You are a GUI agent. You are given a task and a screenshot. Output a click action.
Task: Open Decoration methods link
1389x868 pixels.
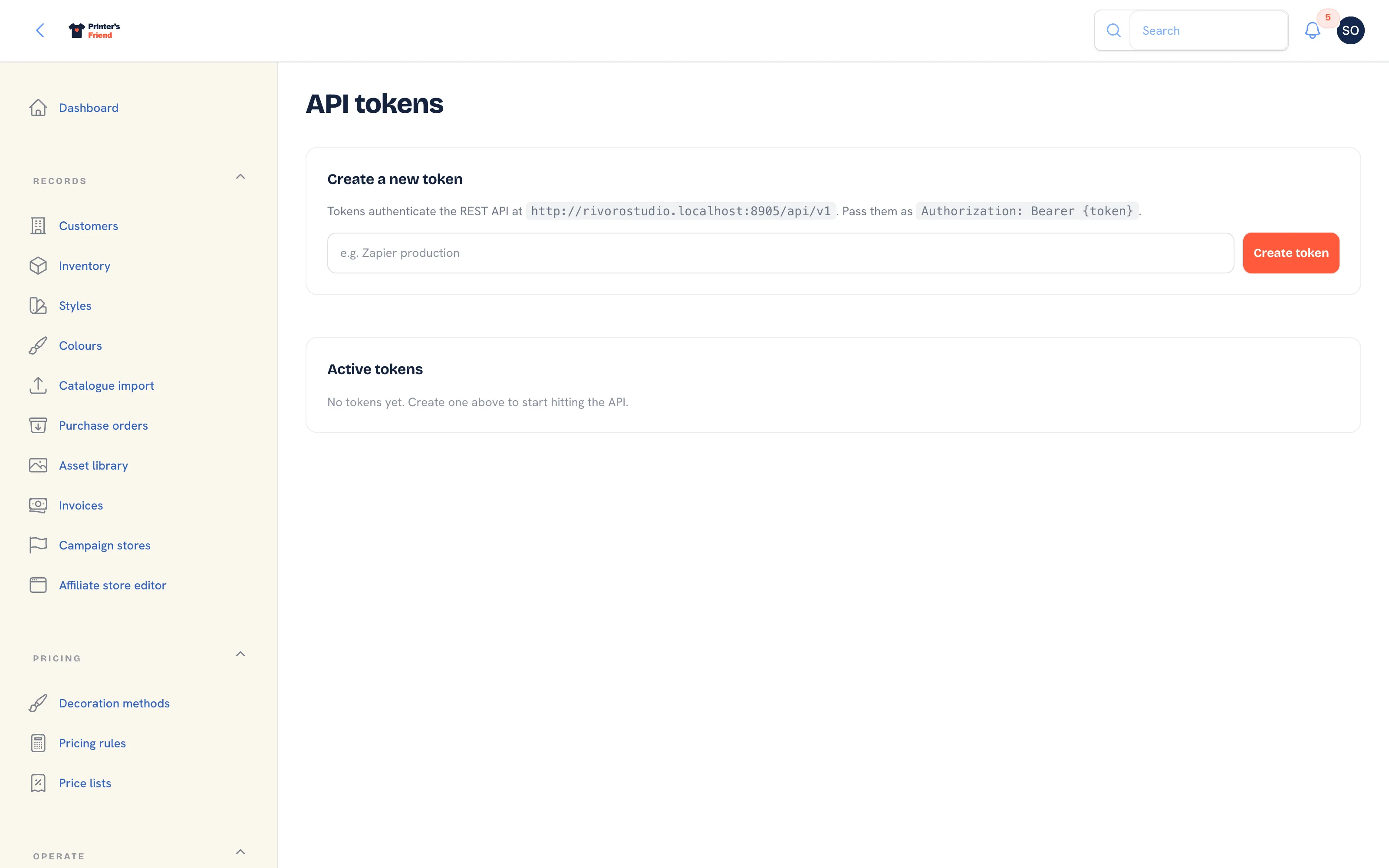(x=114, y=703)
